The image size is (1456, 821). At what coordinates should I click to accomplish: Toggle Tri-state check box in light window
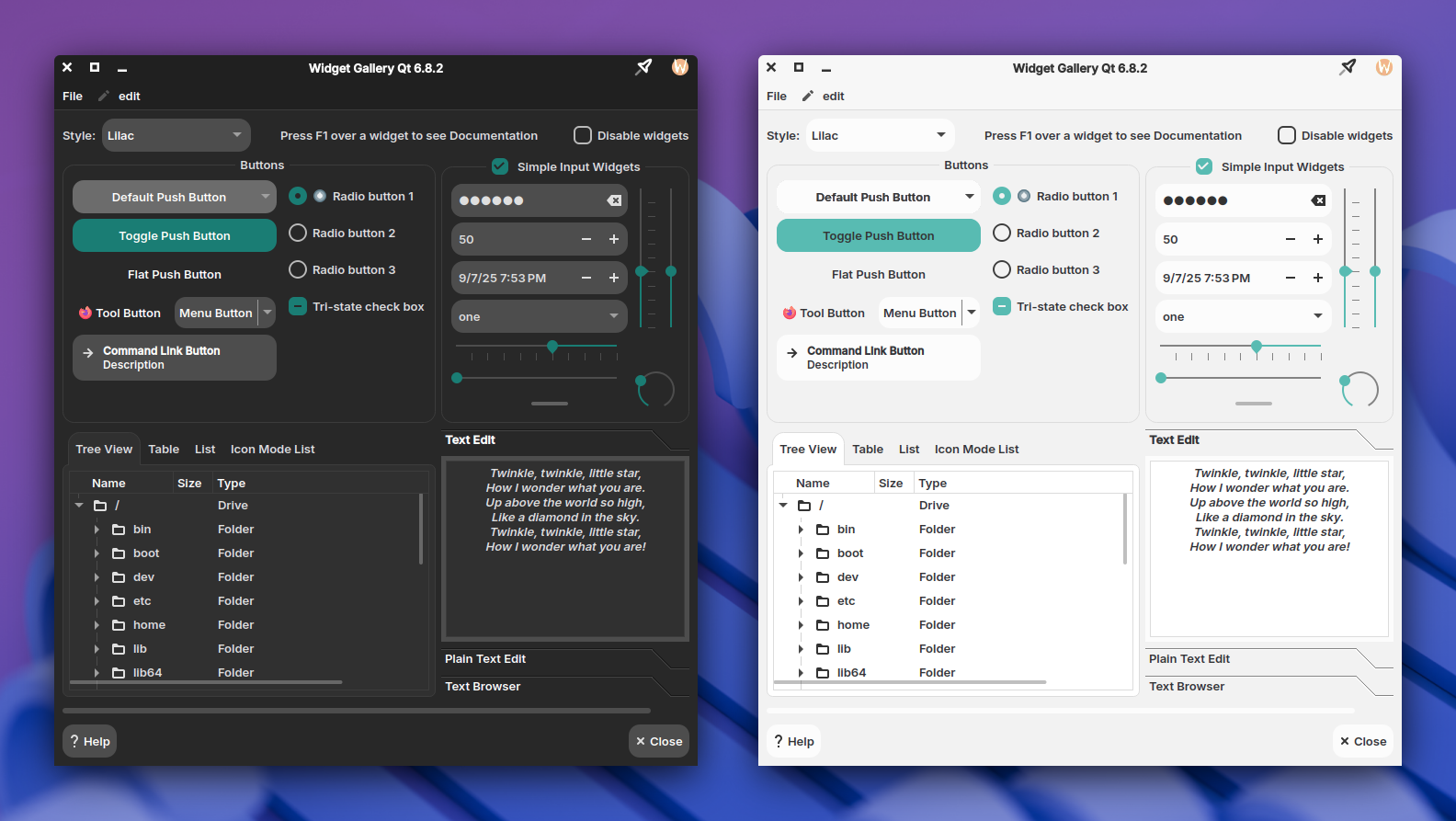click(x=1002, y=306)
